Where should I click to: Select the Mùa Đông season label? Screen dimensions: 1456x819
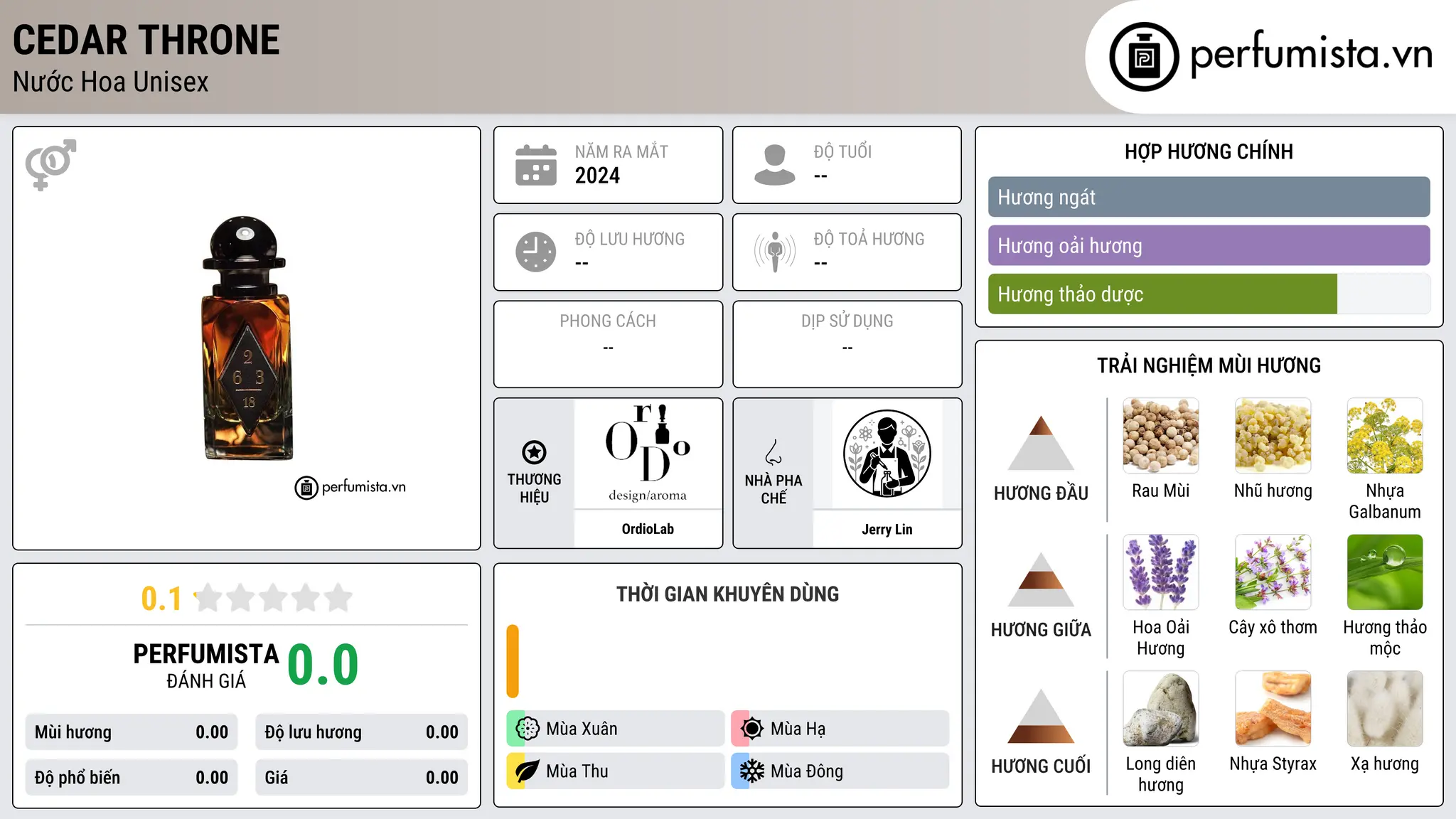(x=807, y=771)
